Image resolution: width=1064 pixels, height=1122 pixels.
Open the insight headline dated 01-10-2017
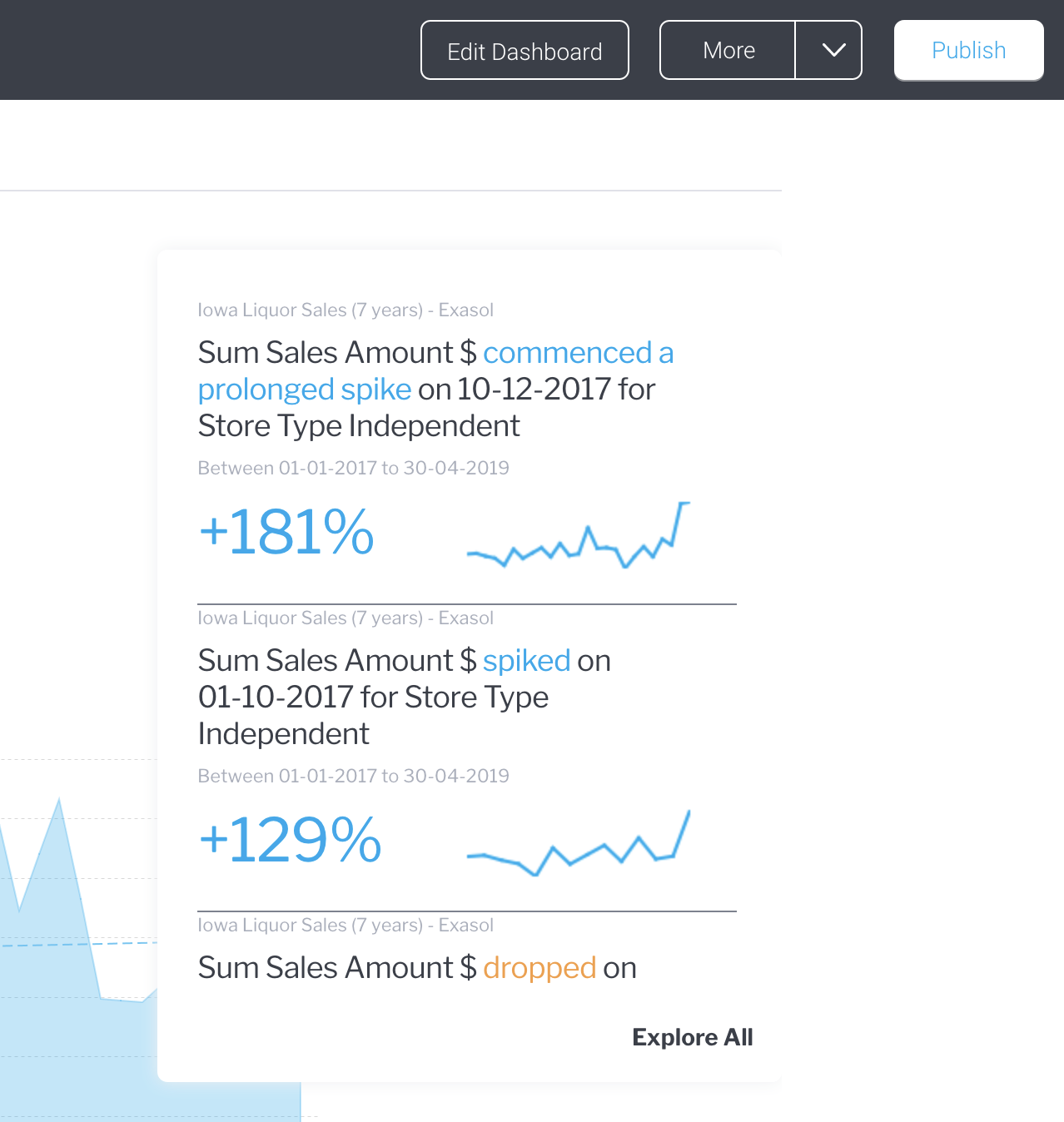pos(373,698)
